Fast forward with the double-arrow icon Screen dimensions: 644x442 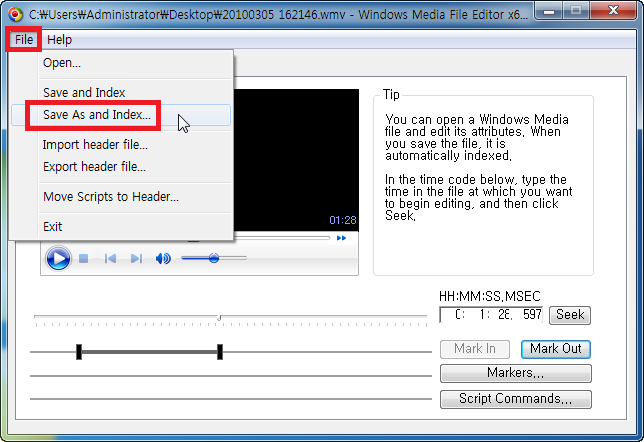[x=341, y=238]
